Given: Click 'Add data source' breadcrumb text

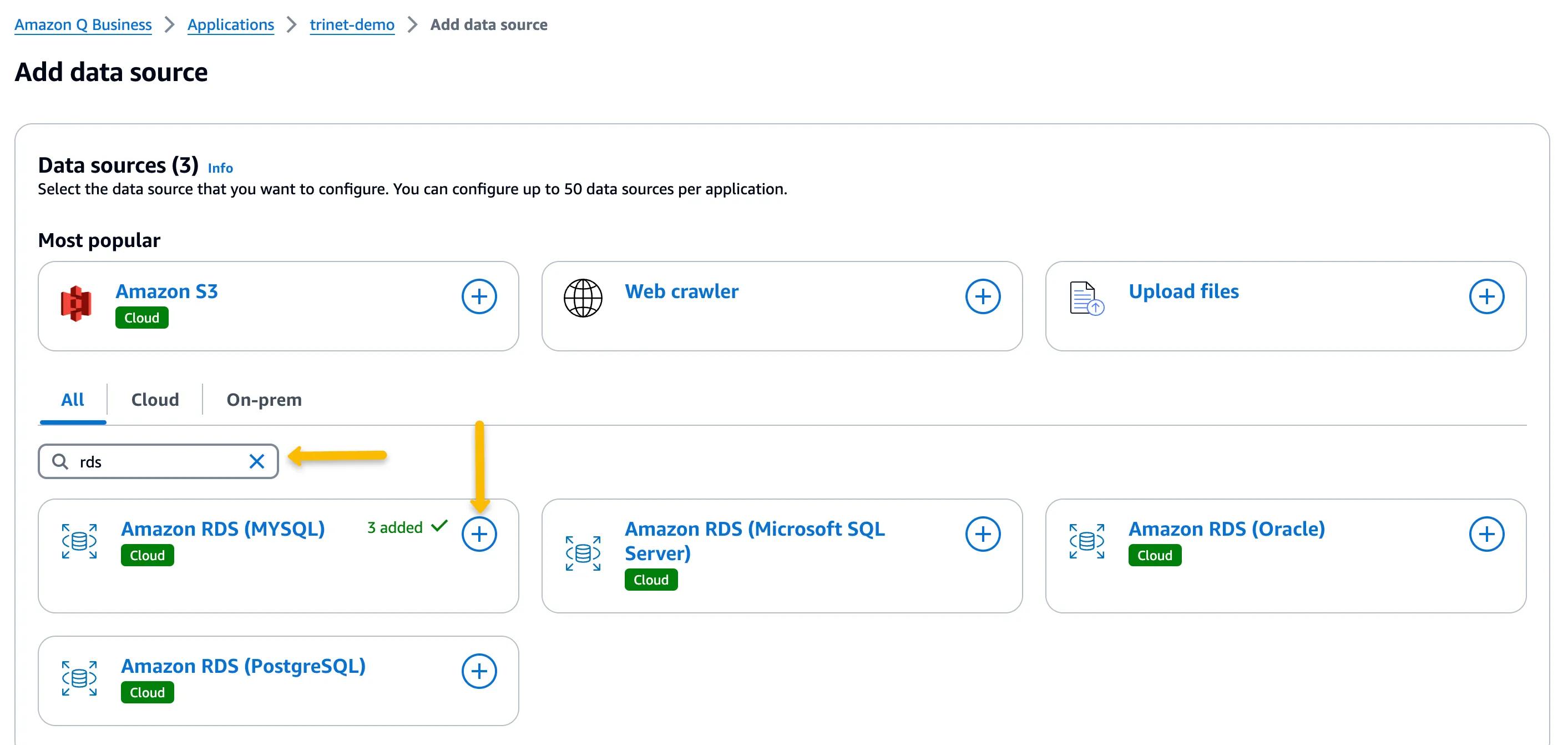Looking at the screenshot, I should click(489, 24).
